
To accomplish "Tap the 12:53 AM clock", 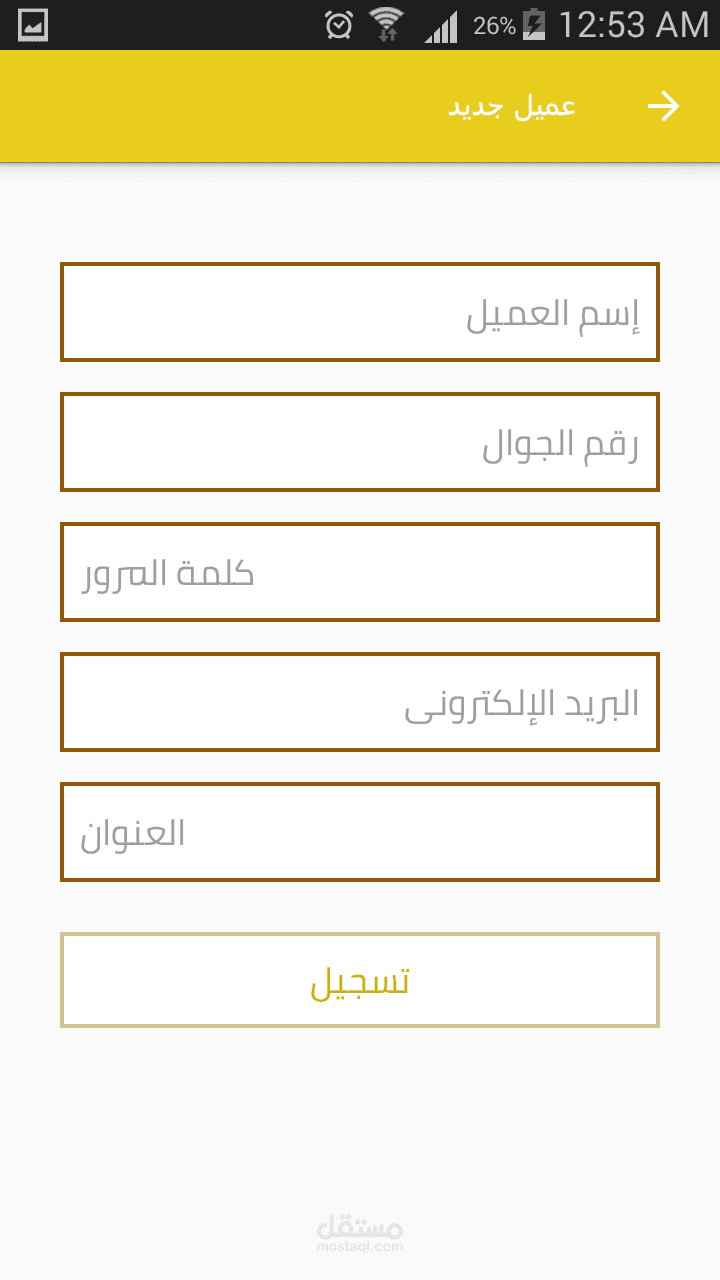I will [x=633, y=25].
